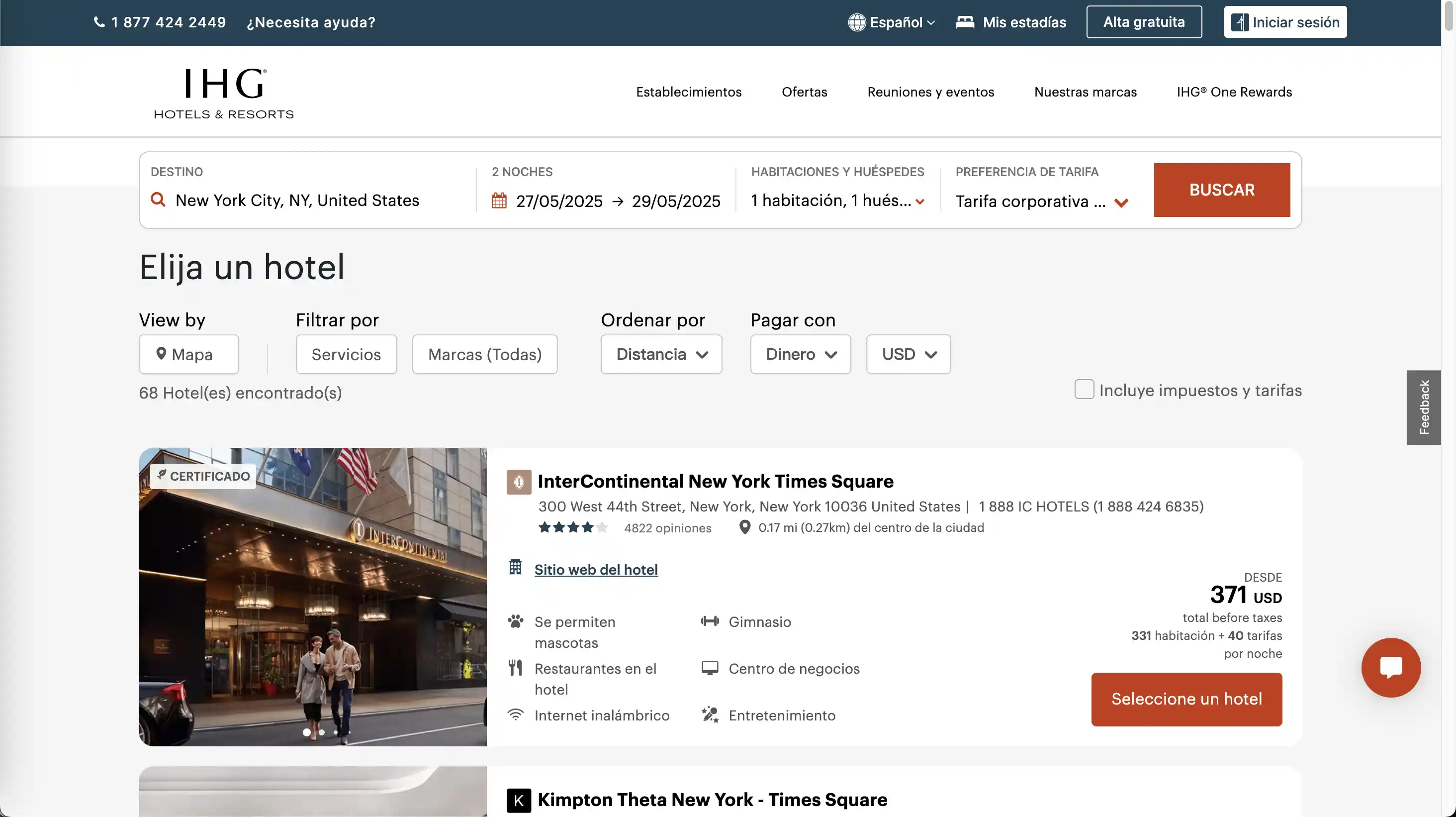Open the USD currency dropdown
Screen dimensions: 1456x817
tap(909, 354)
